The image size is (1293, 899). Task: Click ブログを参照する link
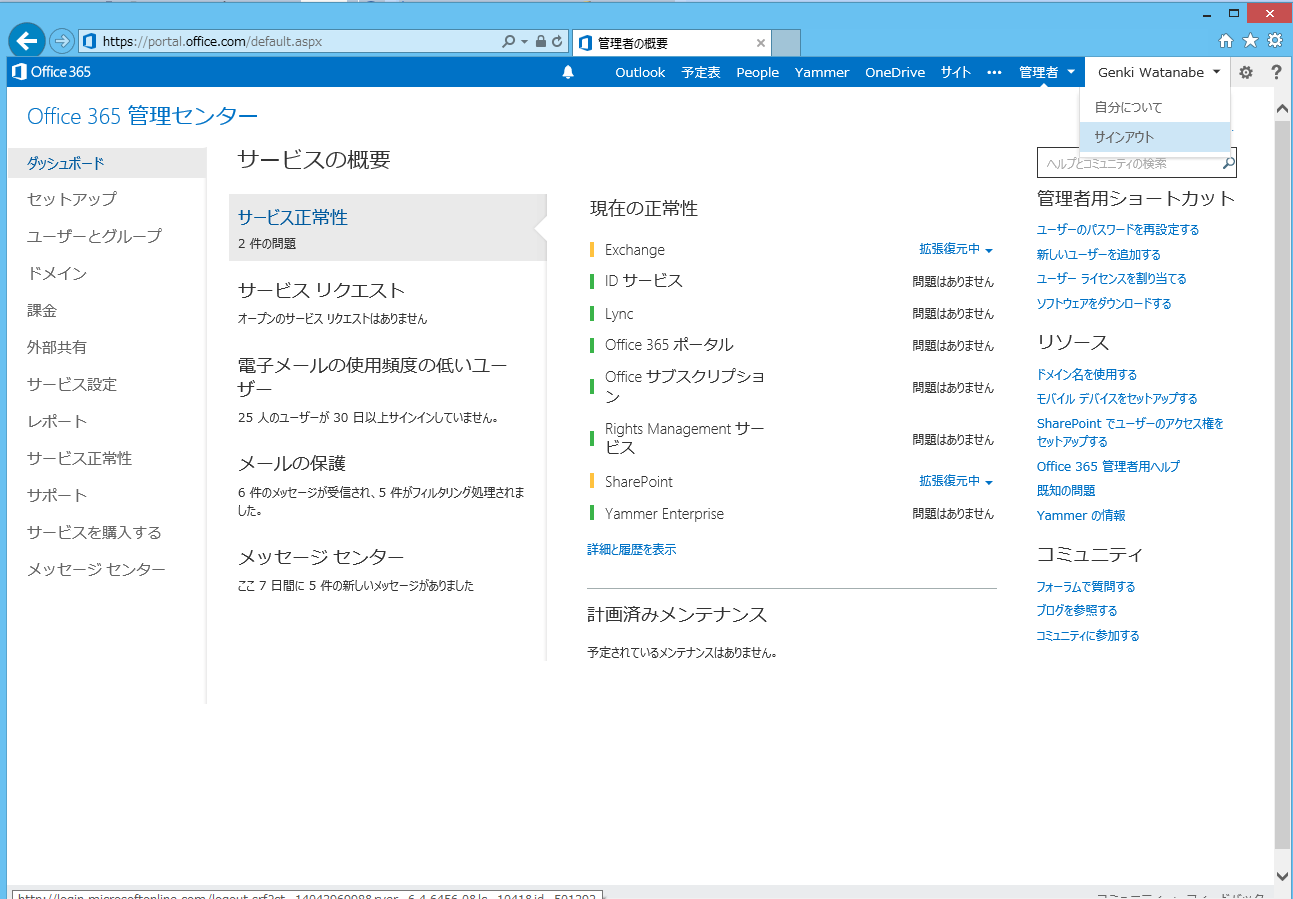[x=1077, y=610]
